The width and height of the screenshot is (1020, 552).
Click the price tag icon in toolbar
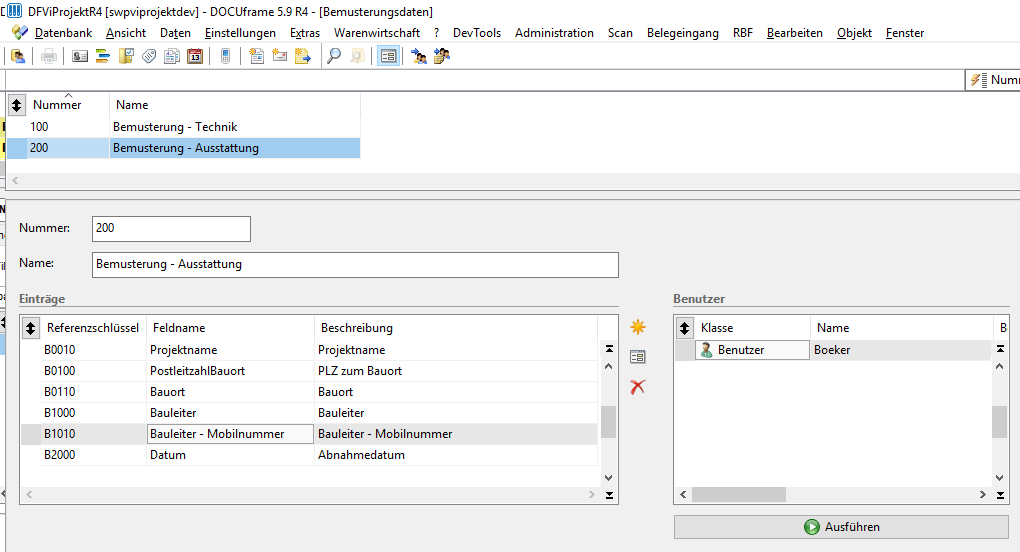click(x=149, y=57)
